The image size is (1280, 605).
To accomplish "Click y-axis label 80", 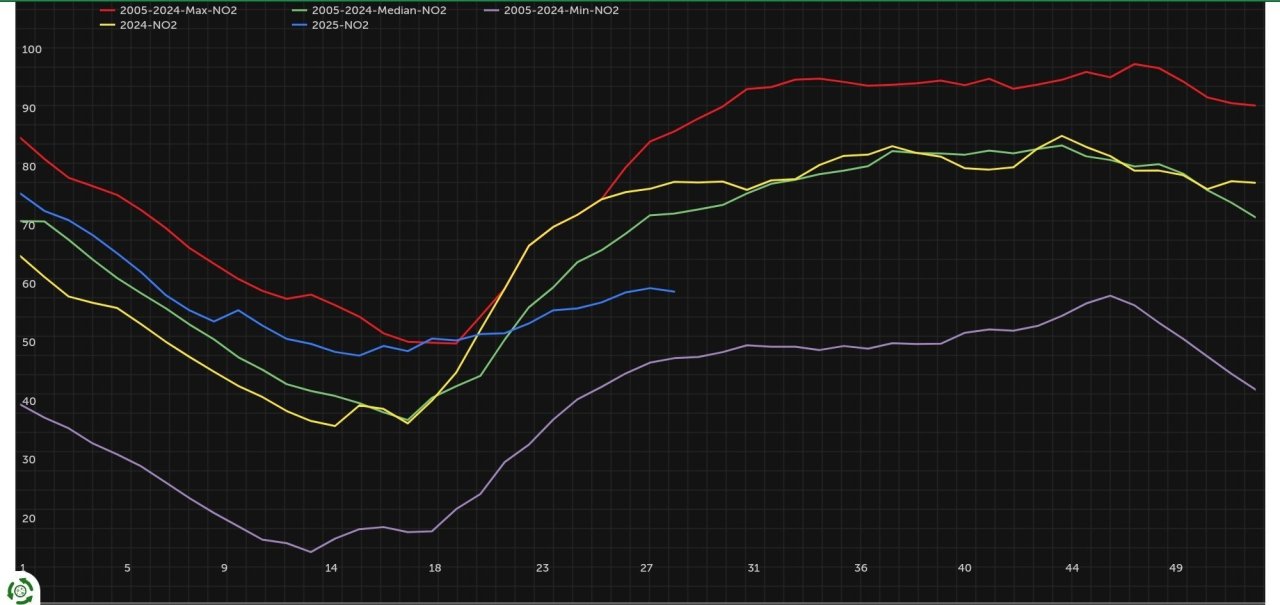I will (28, 167).
